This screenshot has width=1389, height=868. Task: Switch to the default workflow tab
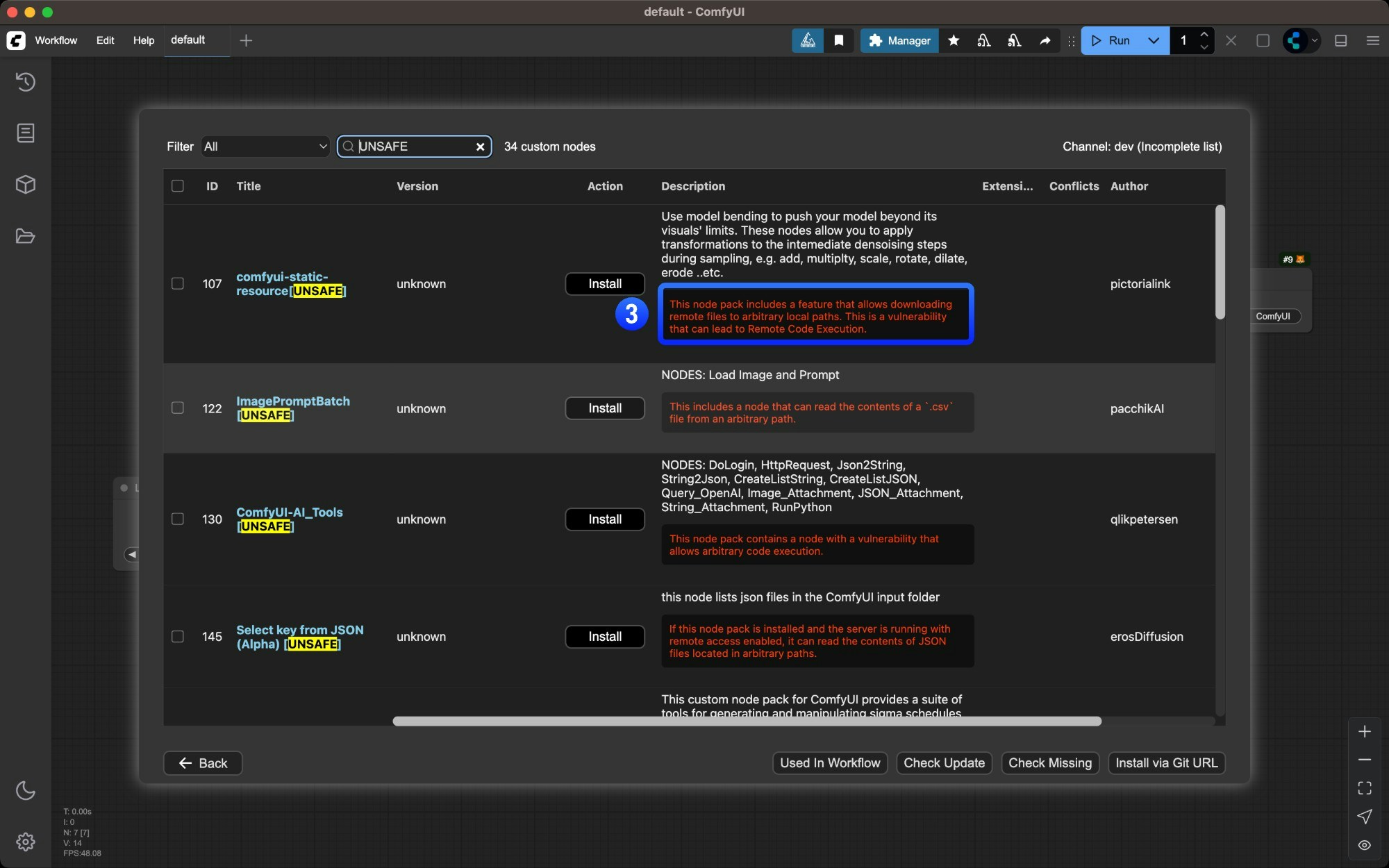pos(187,41)
